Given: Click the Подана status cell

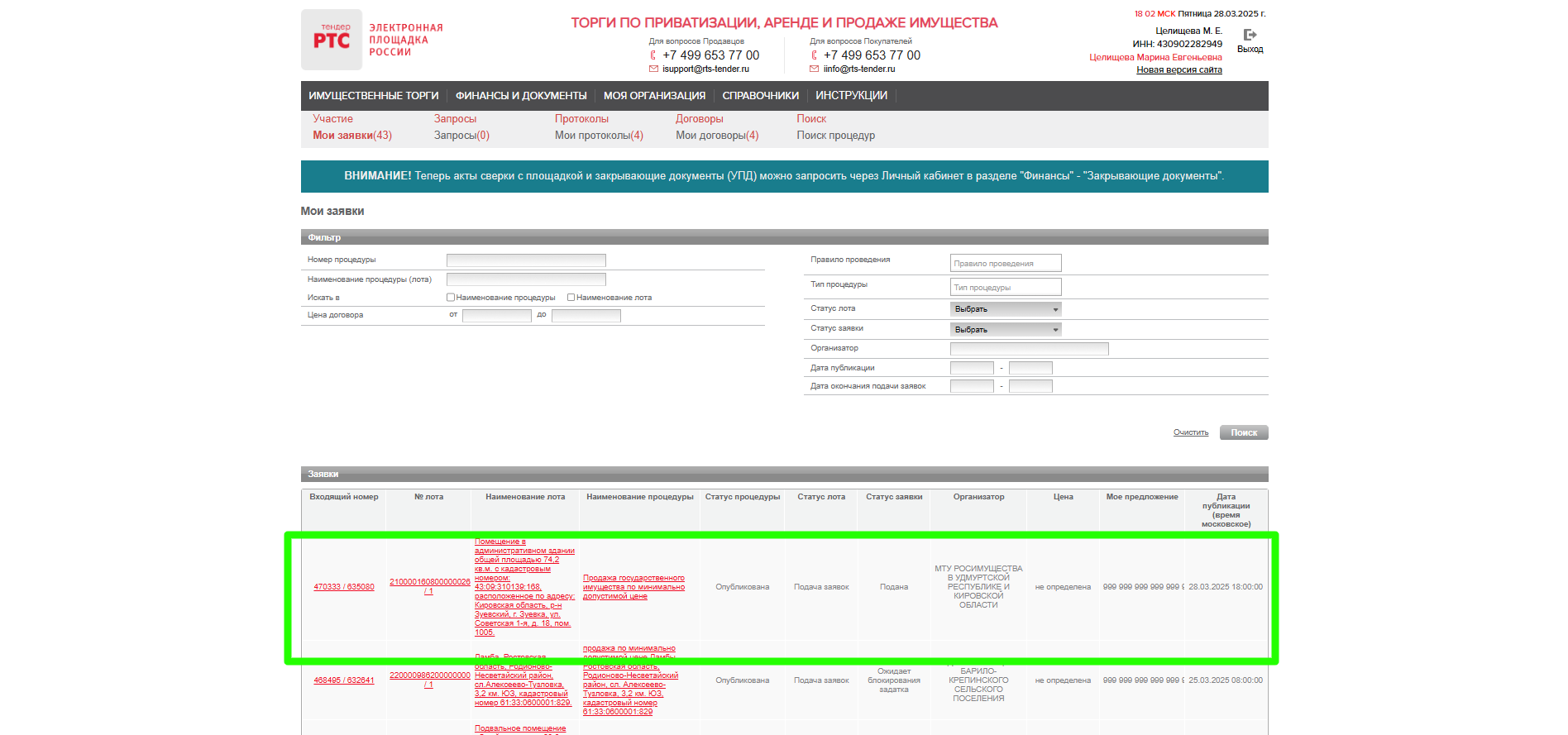Looking at the screenshot, I should click(x=894, y=587).
